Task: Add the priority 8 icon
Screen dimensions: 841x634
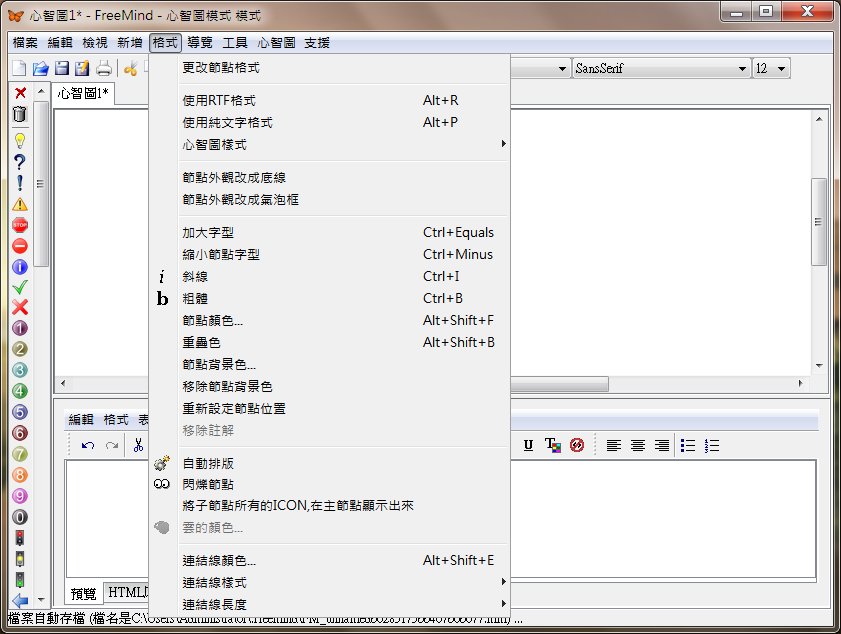Action: point(20,475)
